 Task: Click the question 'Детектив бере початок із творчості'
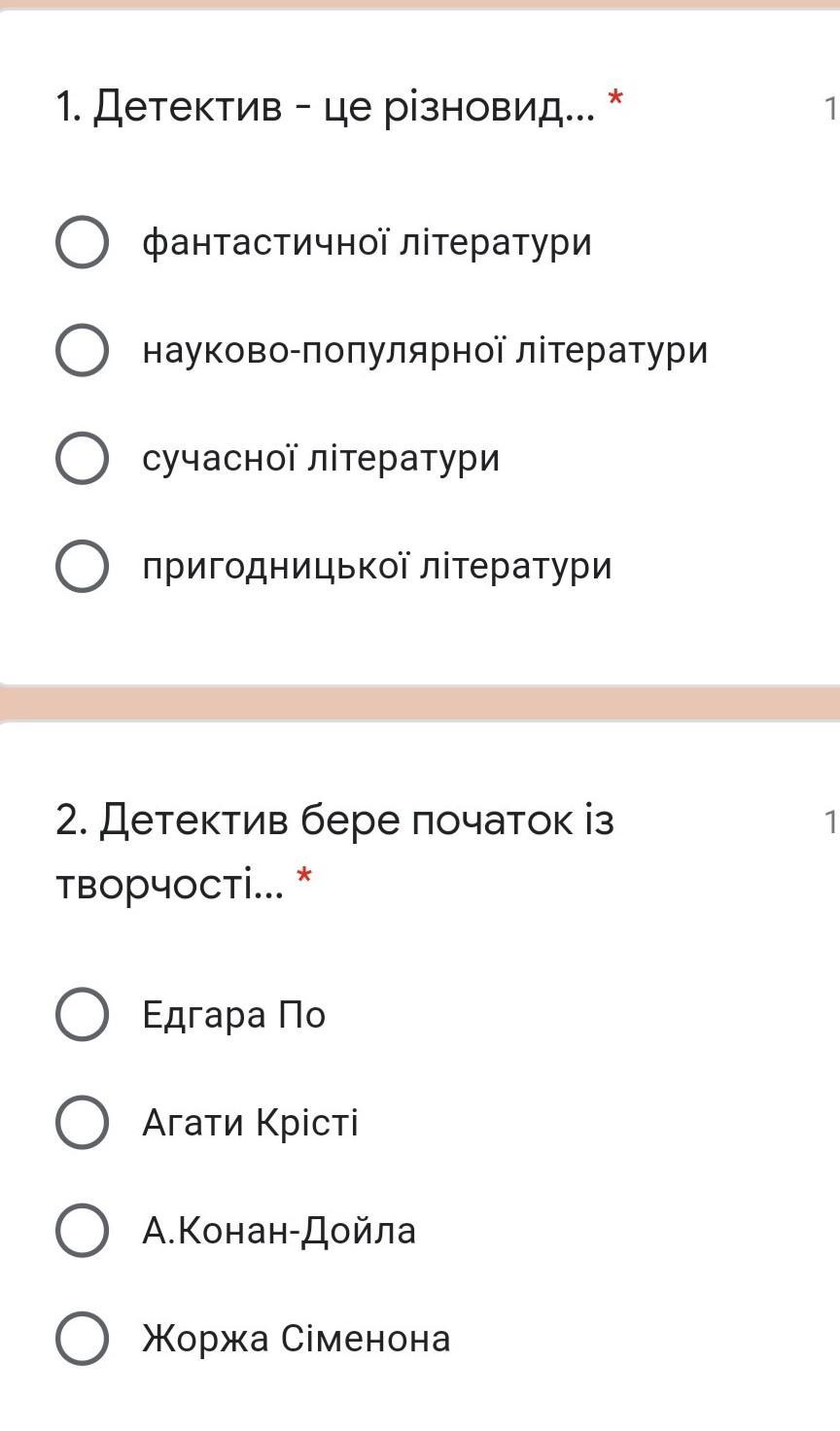pyautogui.click(x=334, y=821)
